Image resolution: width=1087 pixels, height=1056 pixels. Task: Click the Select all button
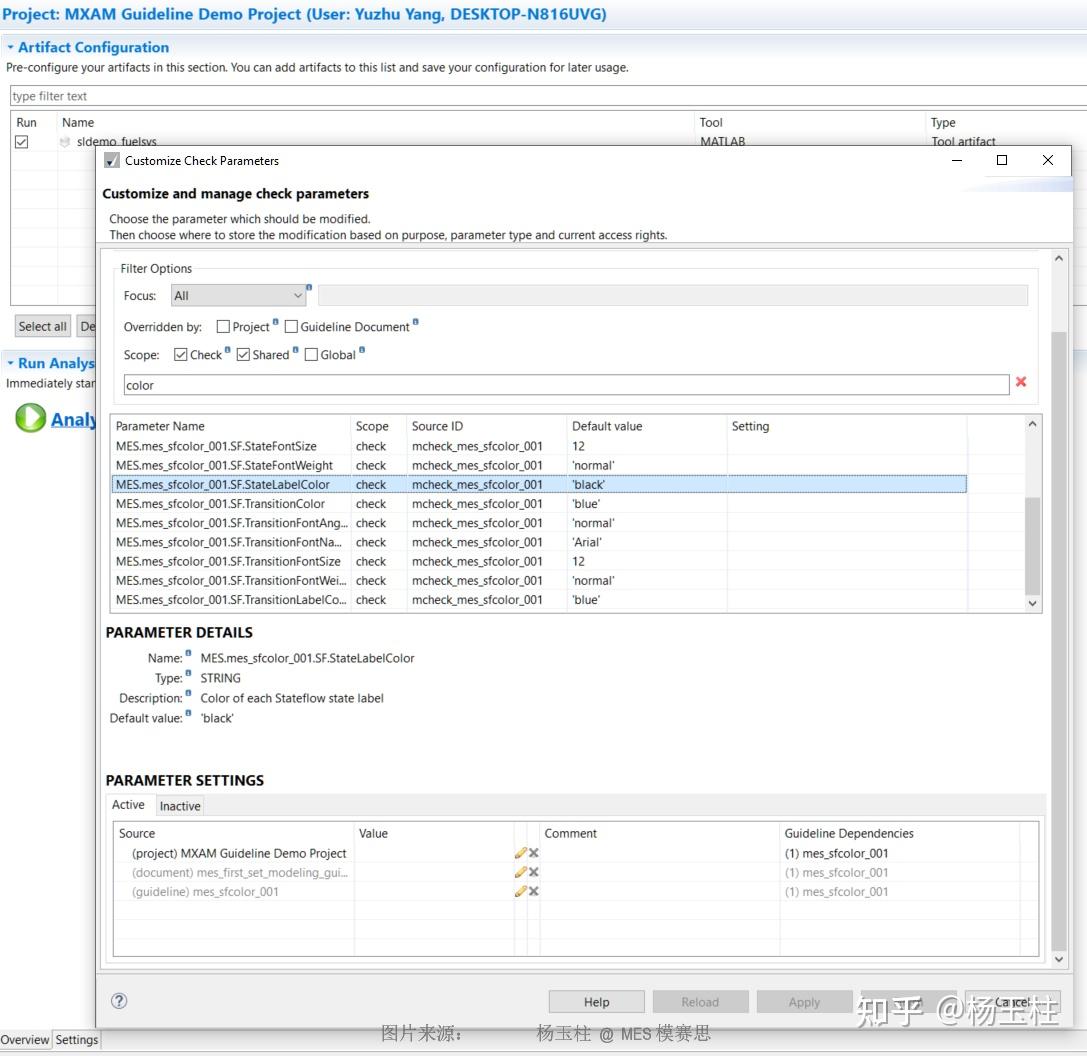pos(41,326)
